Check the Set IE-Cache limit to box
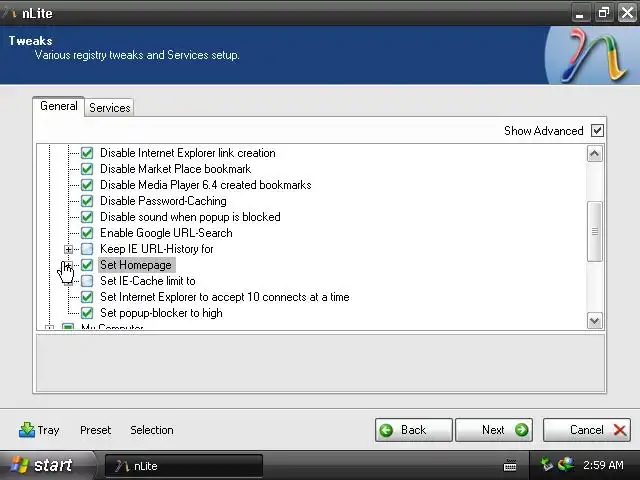Screen dimensions: 640x480 click(x=87, y=281)
